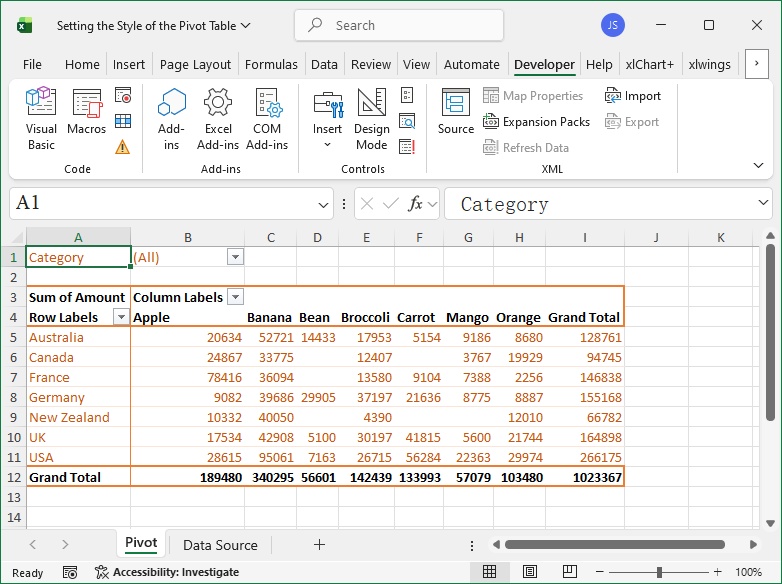This screenshot has height=584, width=782.
Task: Select the Australia row label cell
Action: (78, 337)
